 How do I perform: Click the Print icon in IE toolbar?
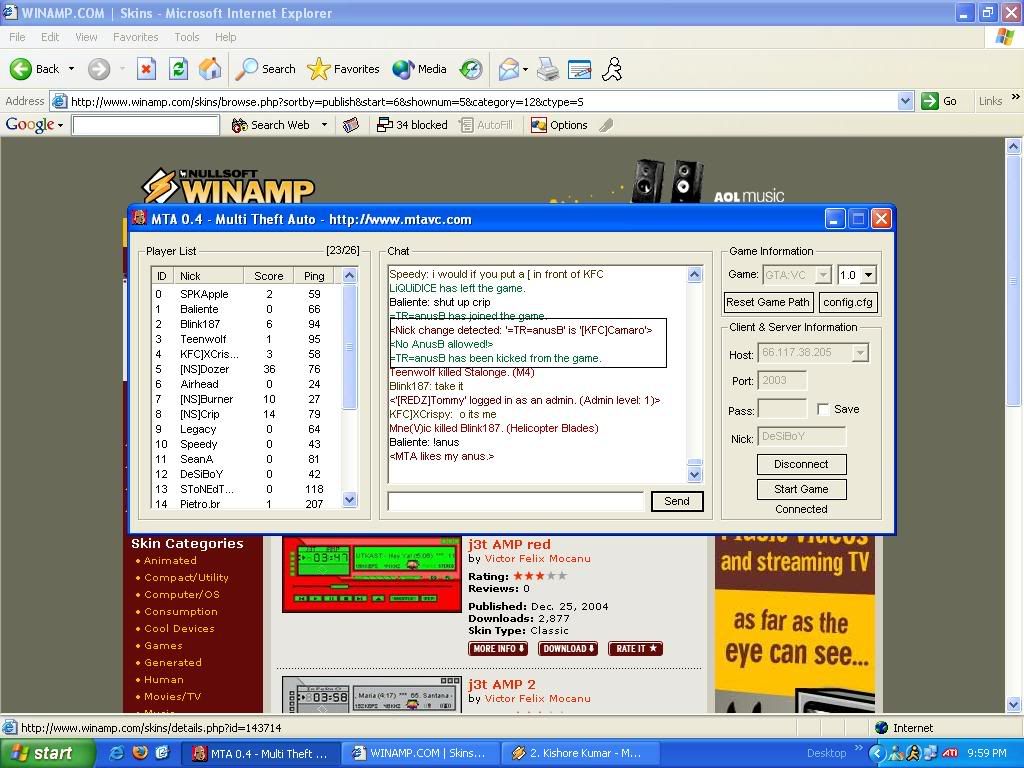(x=548, y=69)
